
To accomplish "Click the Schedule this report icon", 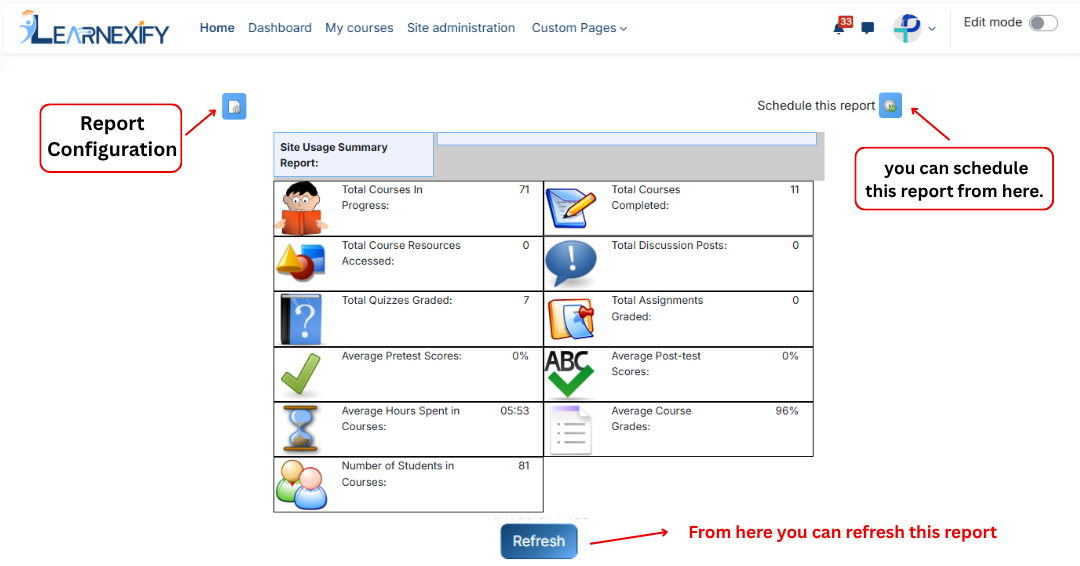I will click(x=890, y=105).
